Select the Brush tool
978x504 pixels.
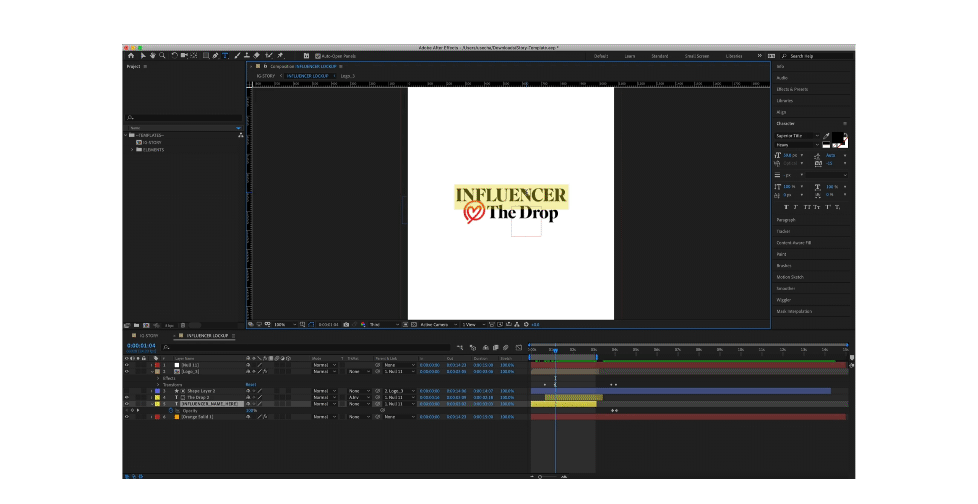pyautogui.click(x=237, y=56)
